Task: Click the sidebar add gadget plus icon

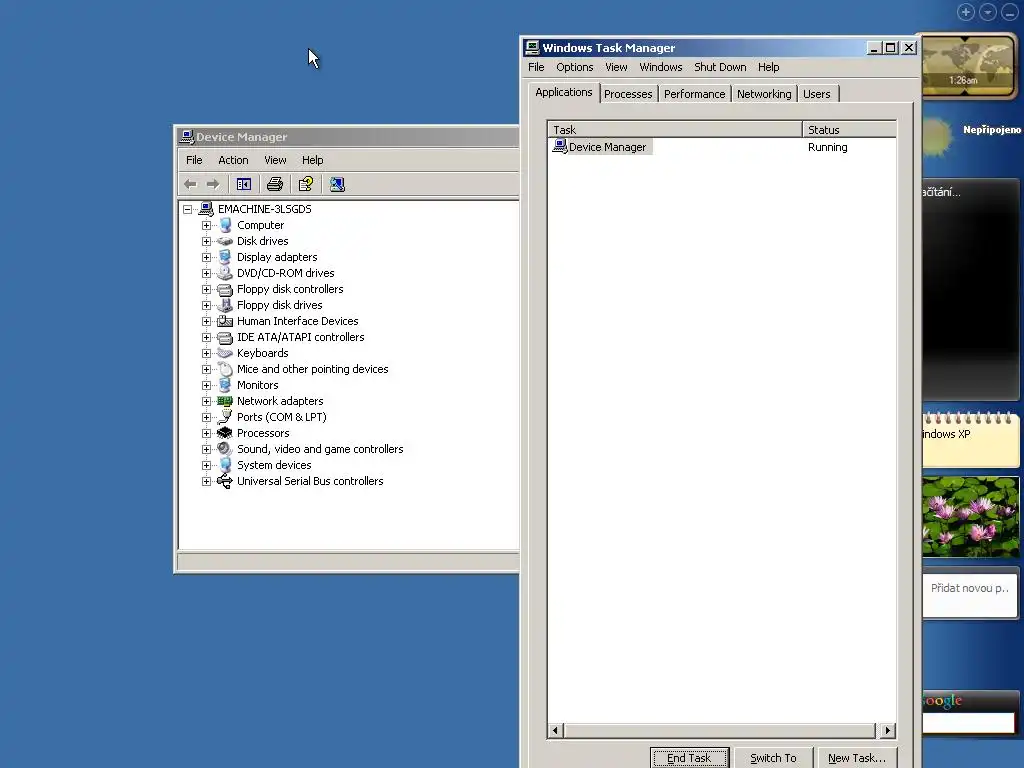Action: [965, 12]
